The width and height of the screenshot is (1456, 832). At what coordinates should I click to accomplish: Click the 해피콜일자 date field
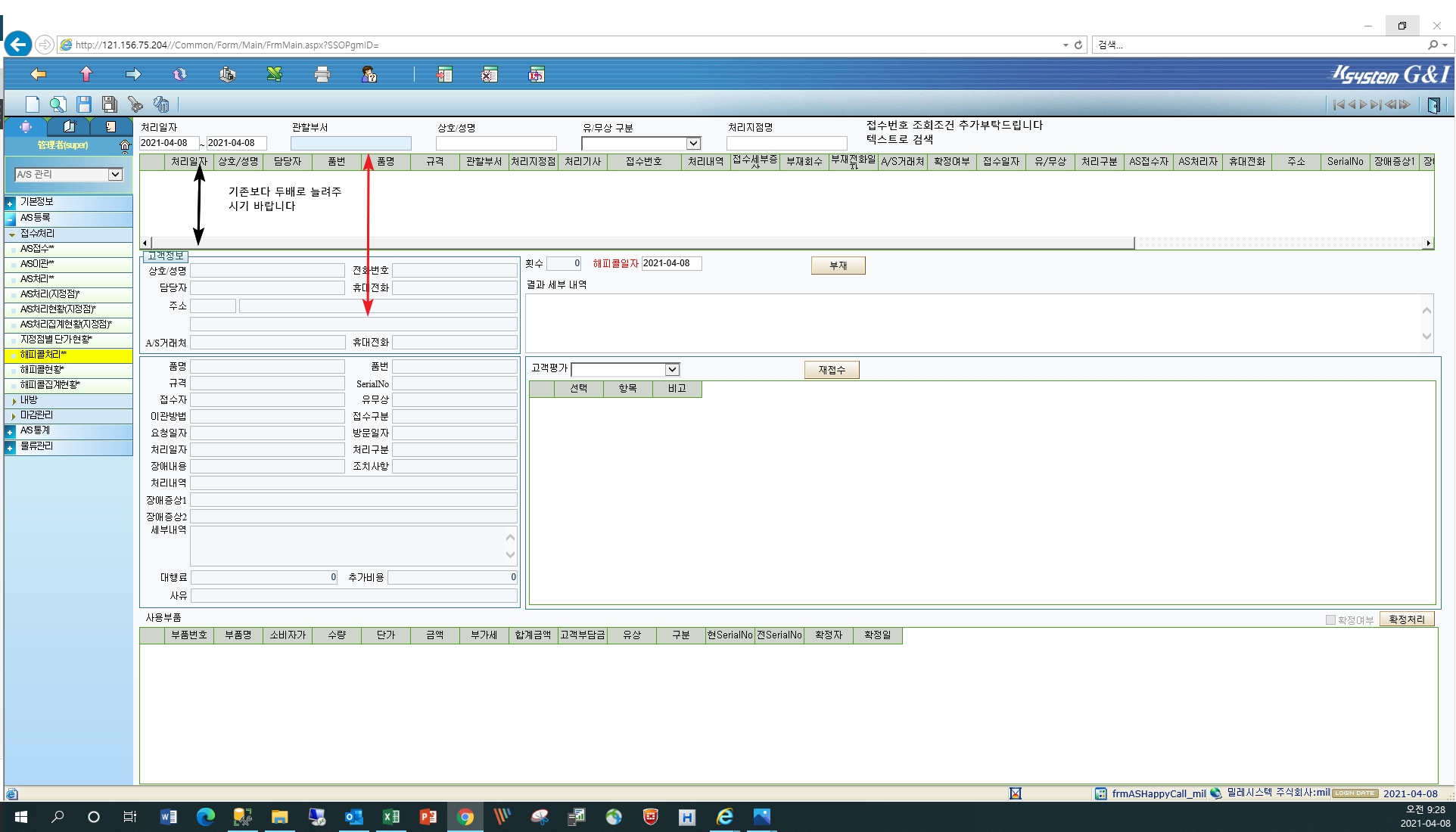click(671, 263)
